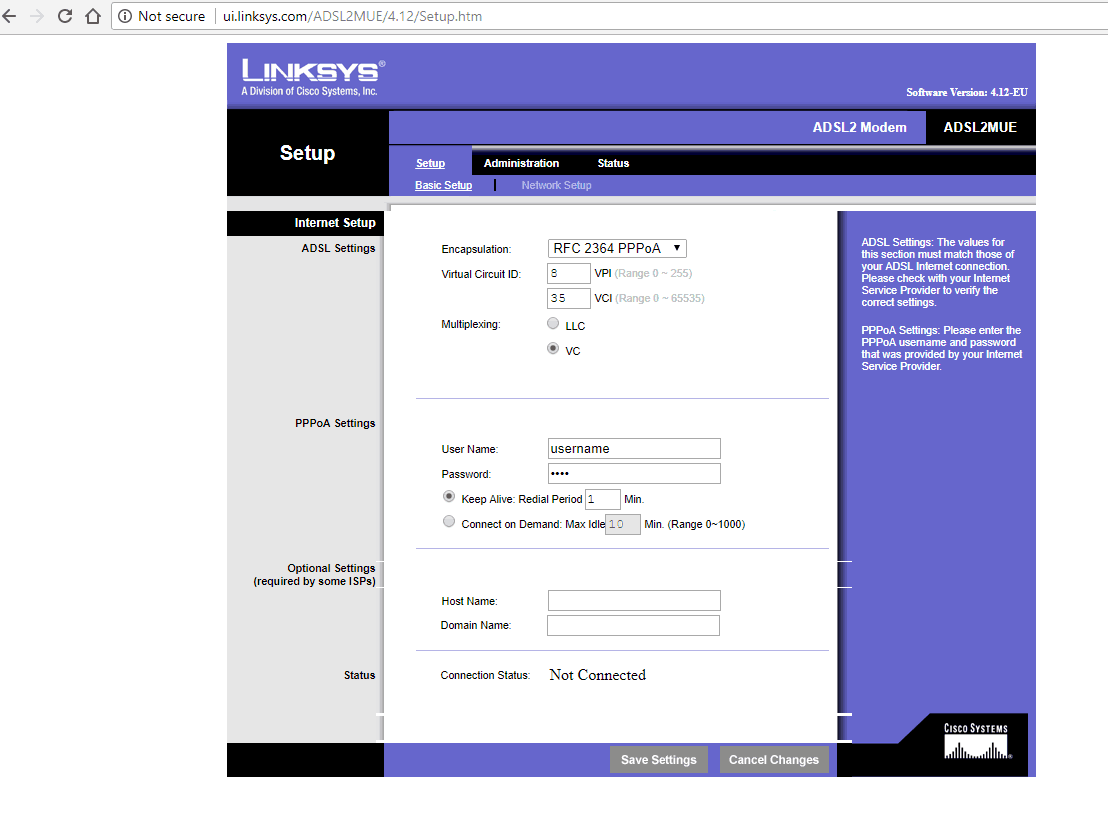Go back with the browser back arrow
Image resolution: width=1108 pixels, height=814 pixels.
click(9, 16)
